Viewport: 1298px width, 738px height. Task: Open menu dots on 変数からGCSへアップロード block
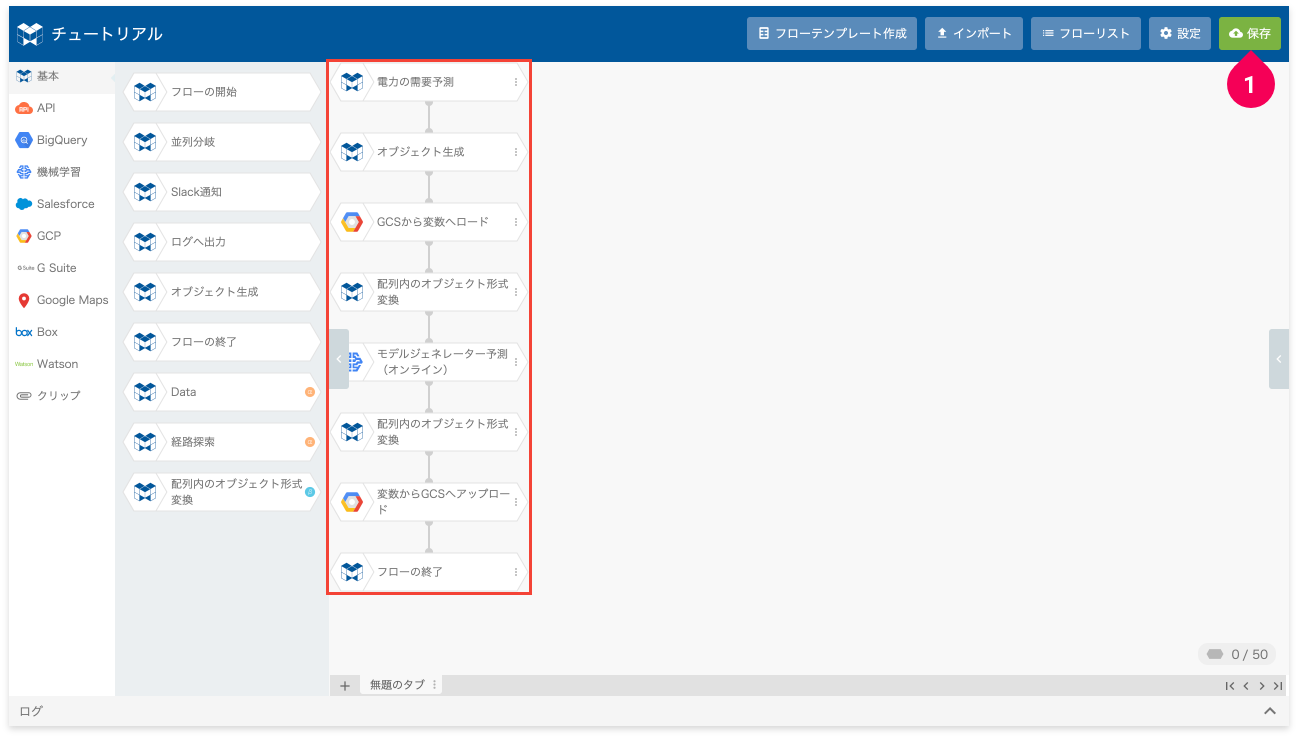tap(516, 502)
